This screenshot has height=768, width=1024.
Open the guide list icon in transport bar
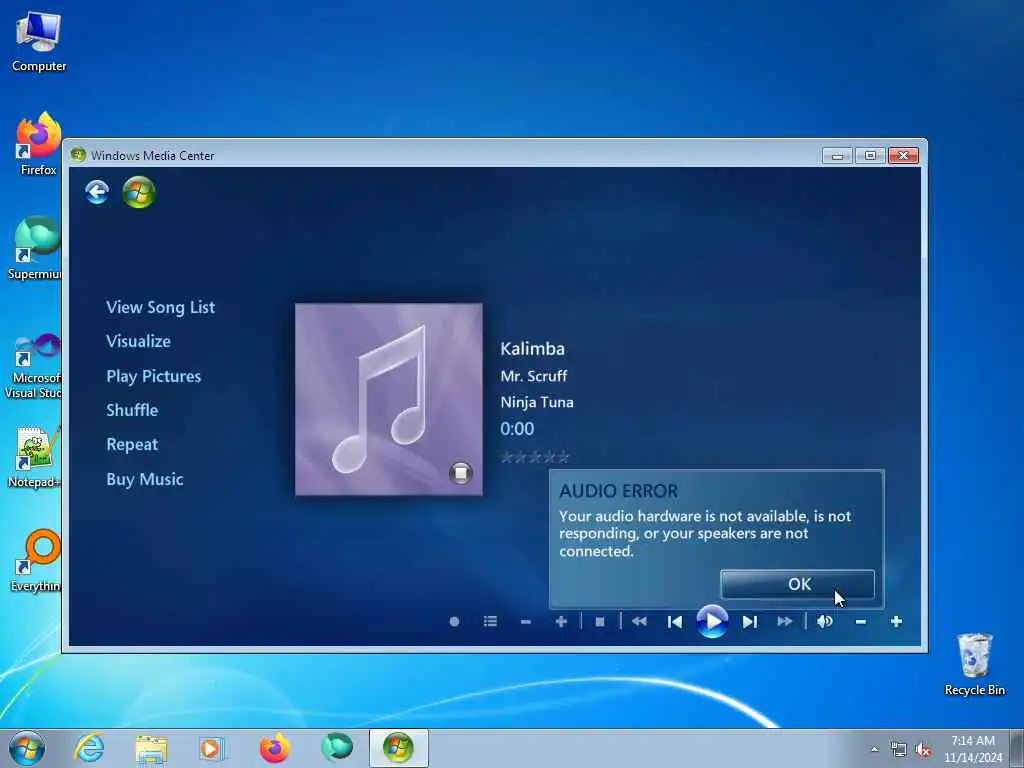pos(490,622)
